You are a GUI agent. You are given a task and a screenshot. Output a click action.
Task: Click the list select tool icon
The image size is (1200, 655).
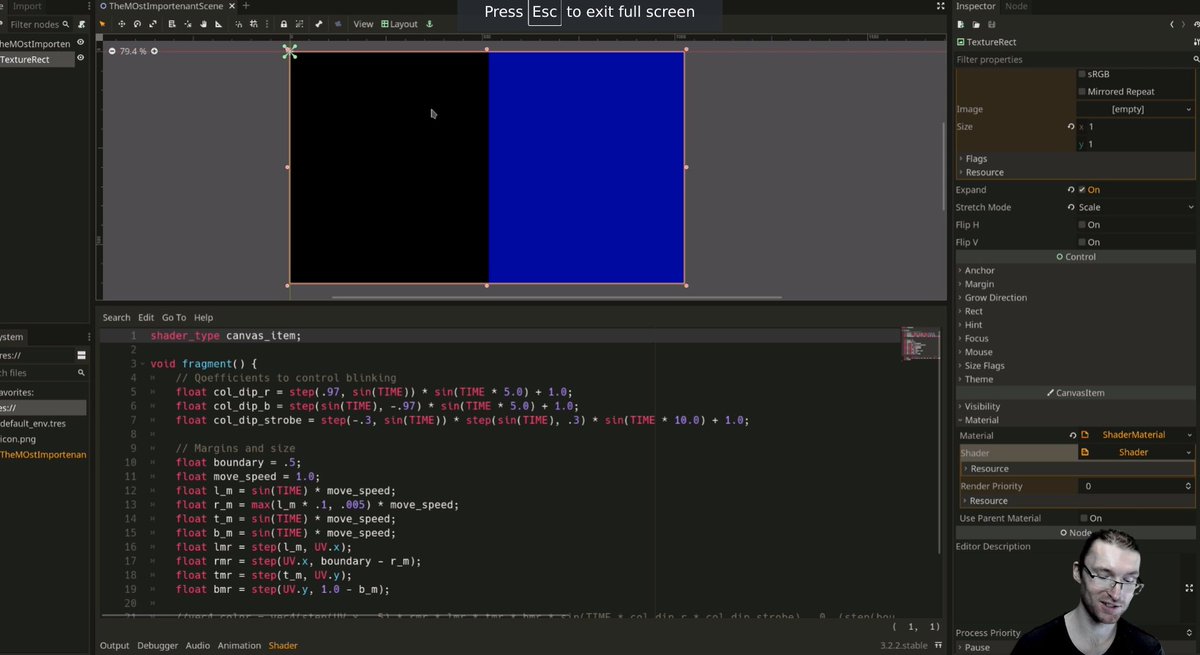pos(172,24)
